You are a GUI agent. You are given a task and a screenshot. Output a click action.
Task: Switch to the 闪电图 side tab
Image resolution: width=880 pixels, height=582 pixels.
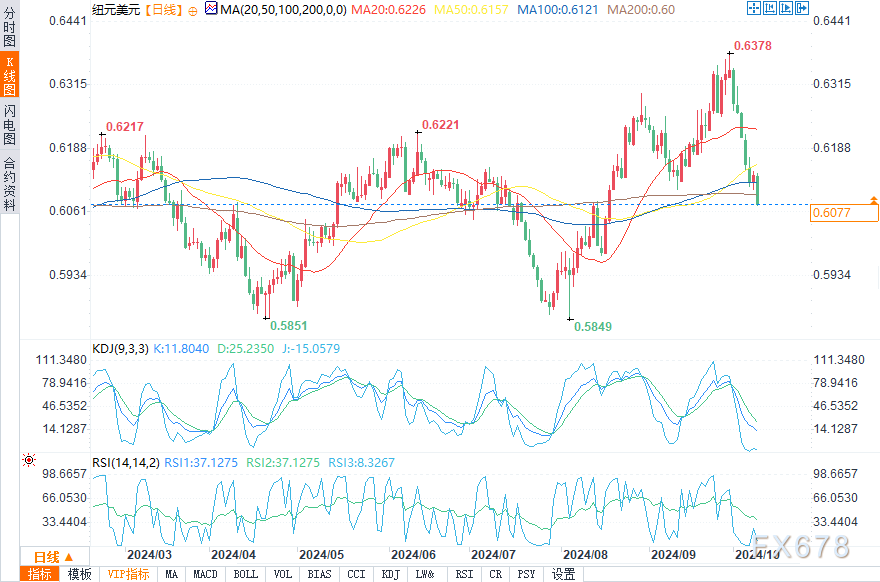[x=10, y=124]
